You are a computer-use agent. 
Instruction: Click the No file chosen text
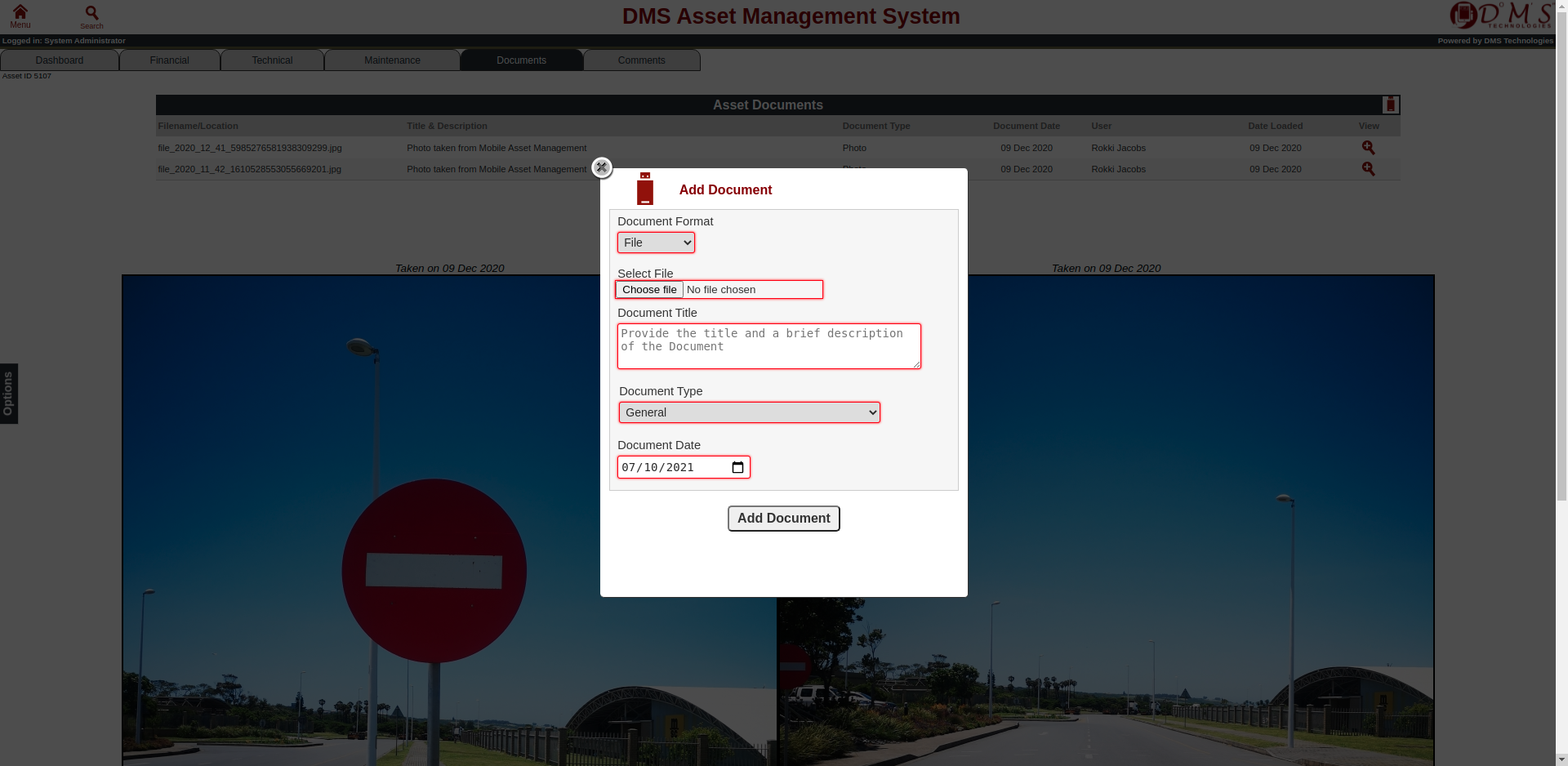coord(720,290)
